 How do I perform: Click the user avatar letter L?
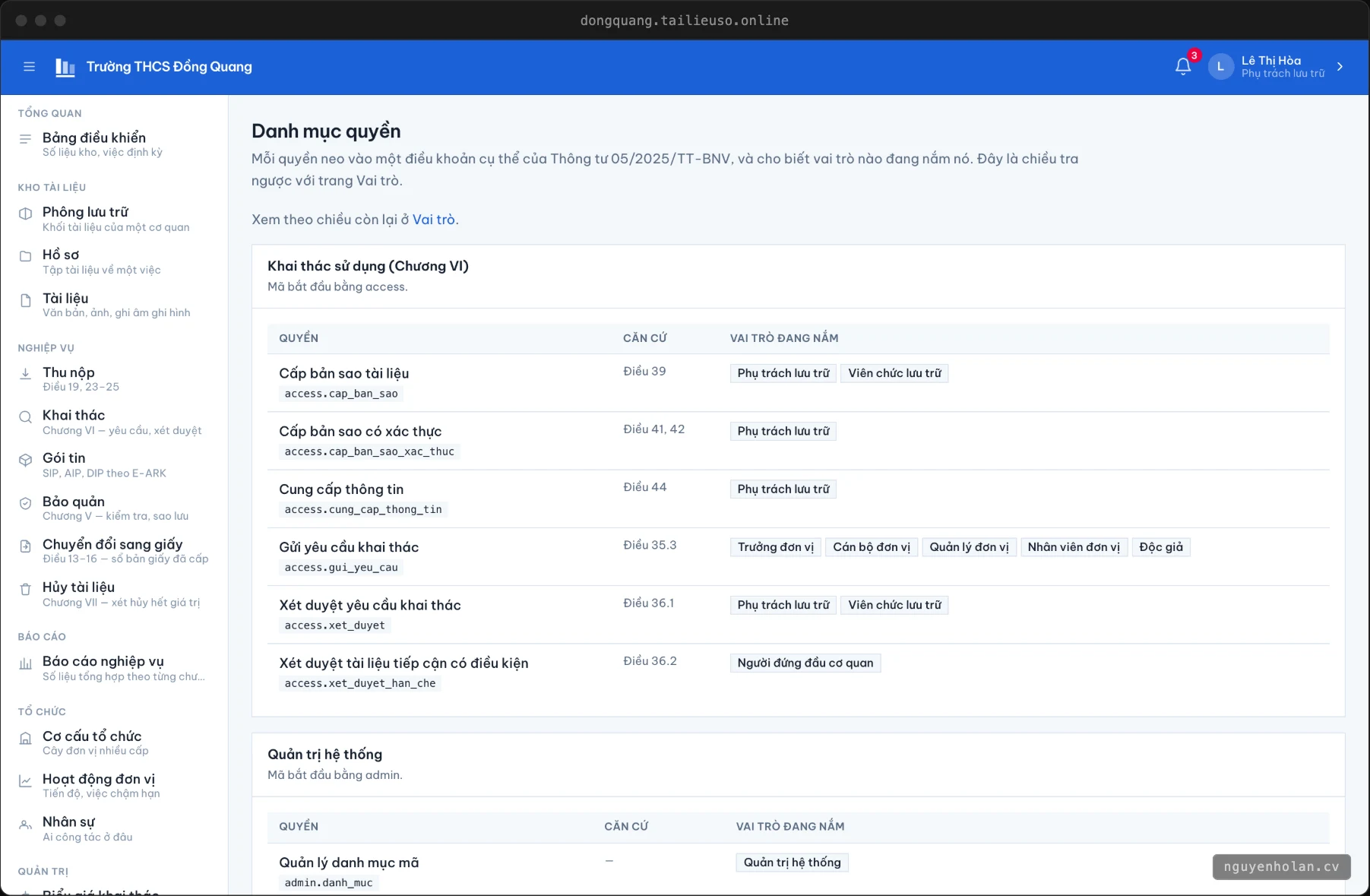tap(1220, 67)
